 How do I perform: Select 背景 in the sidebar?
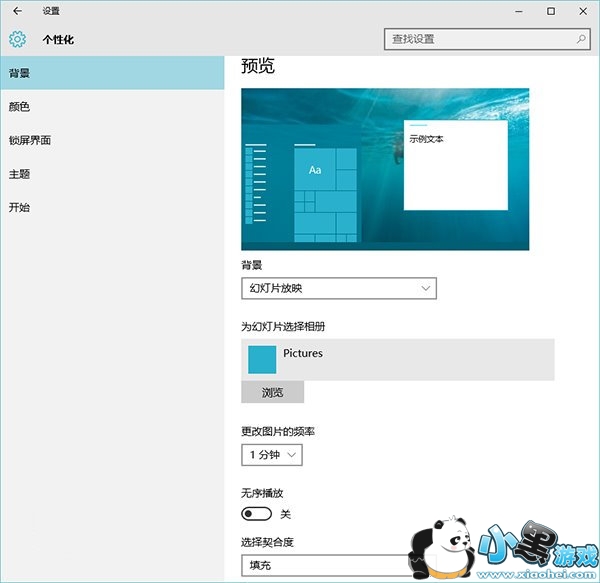(112, 73)
